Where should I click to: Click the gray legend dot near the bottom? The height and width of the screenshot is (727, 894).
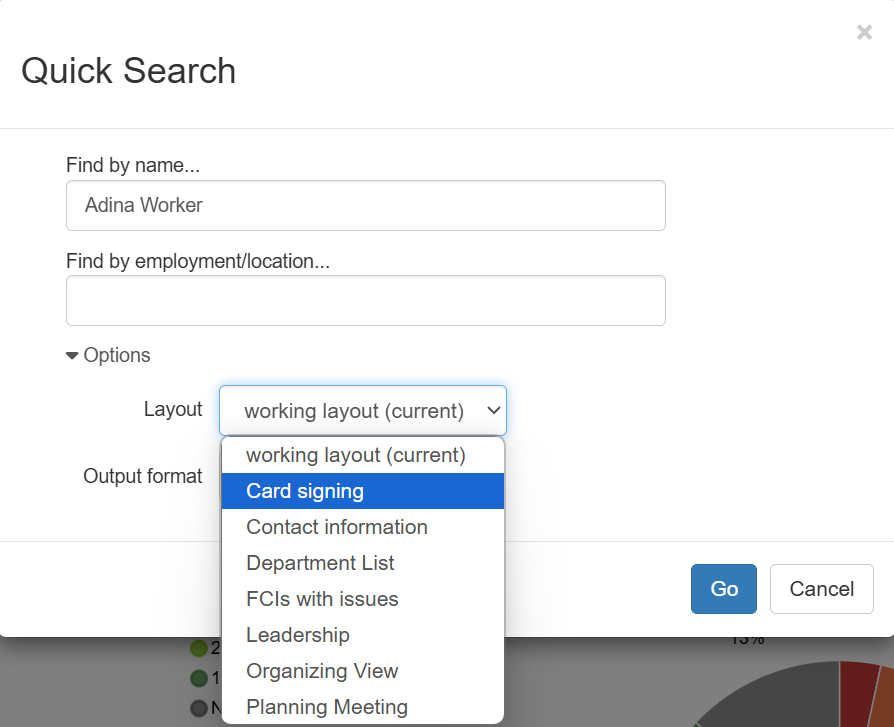[199, 706]
